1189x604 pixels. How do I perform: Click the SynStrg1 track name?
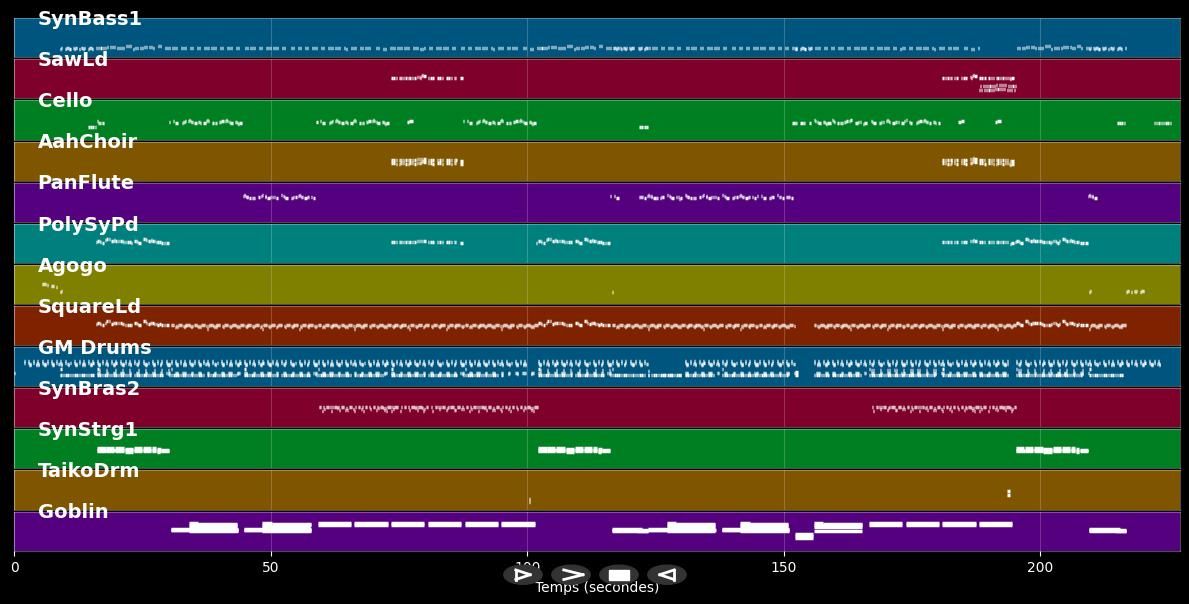click(x=88, y=430)
